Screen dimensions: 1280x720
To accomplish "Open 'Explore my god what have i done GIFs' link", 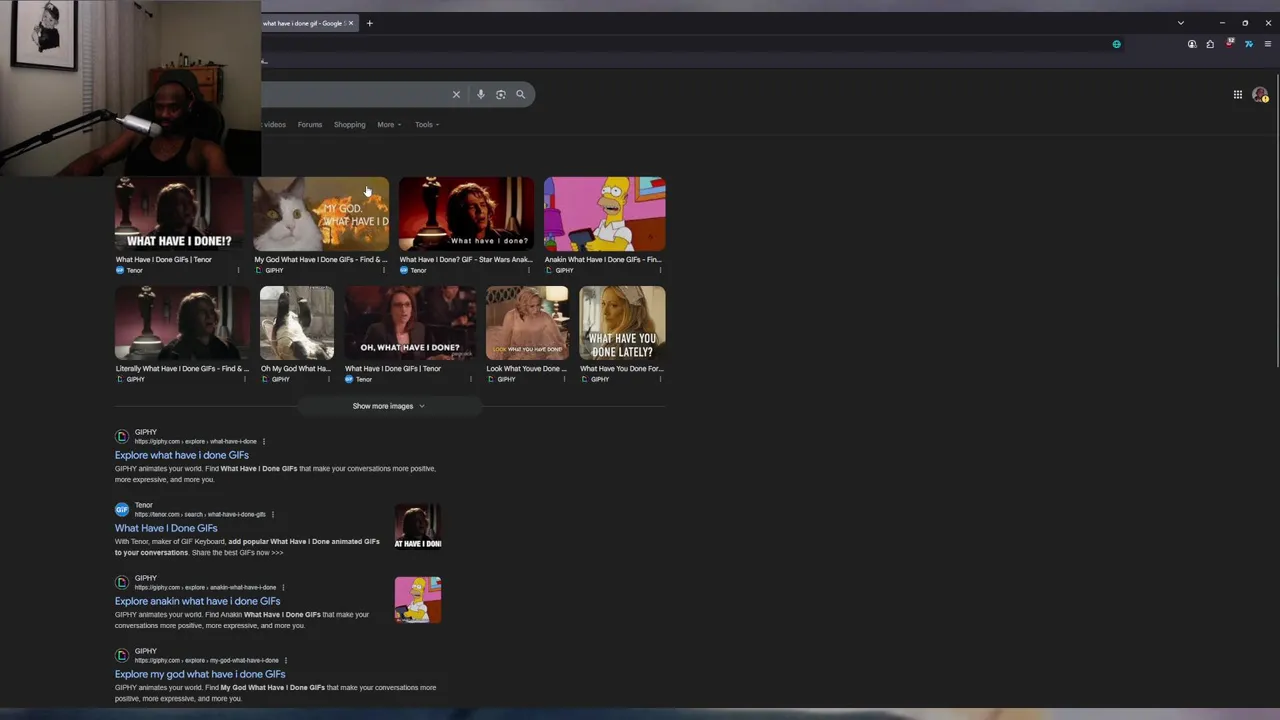I will click(200, 674).
